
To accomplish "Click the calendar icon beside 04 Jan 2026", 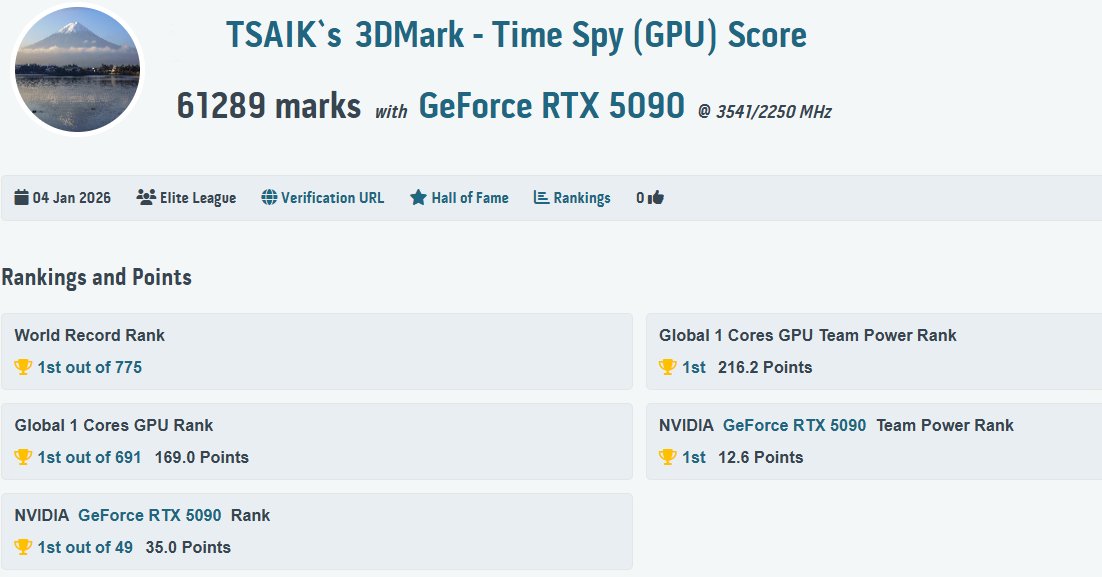I will tap(21, 198).
